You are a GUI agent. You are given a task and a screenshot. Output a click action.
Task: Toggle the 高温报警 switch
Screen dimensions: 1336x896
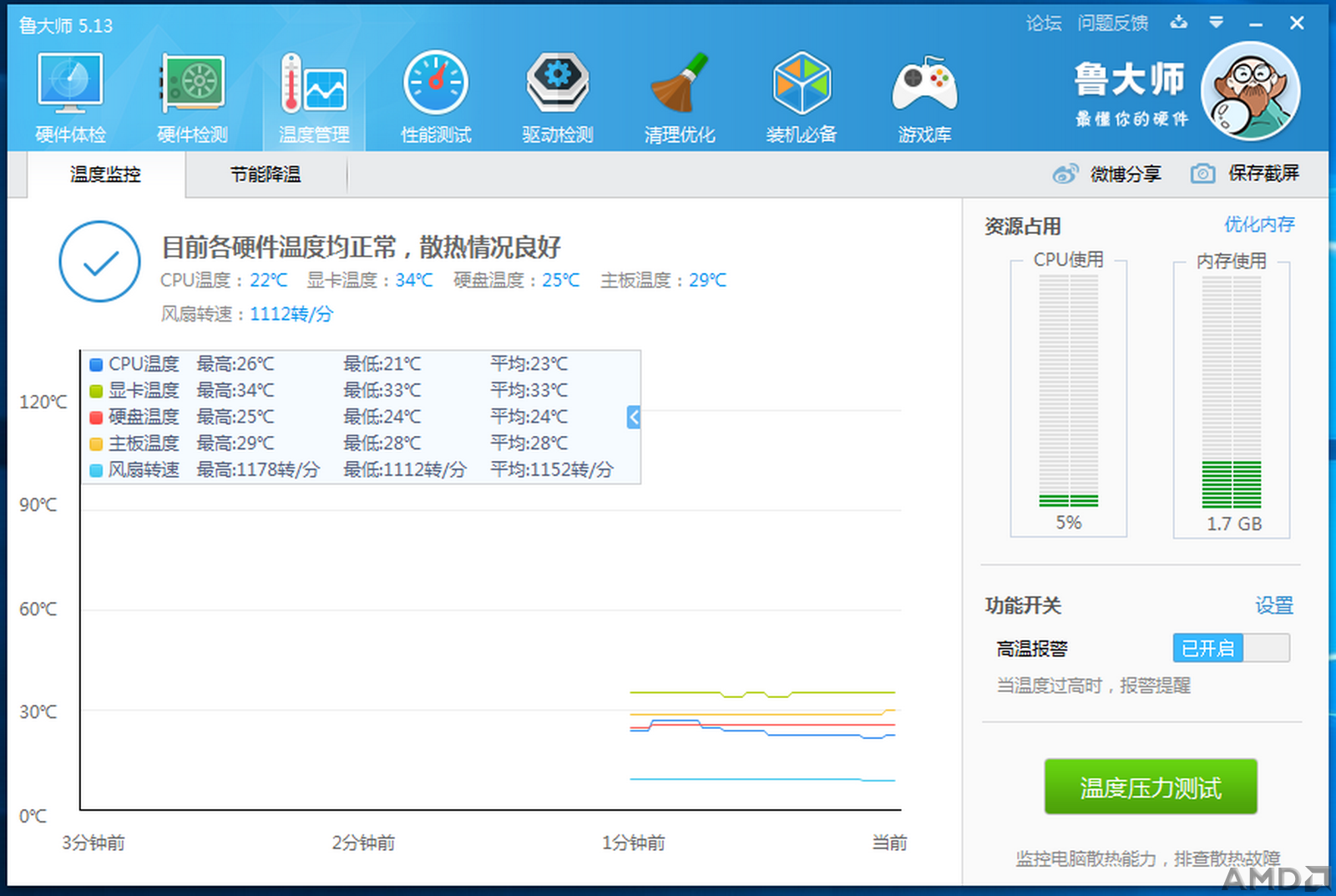click(x=1232, y=648)
